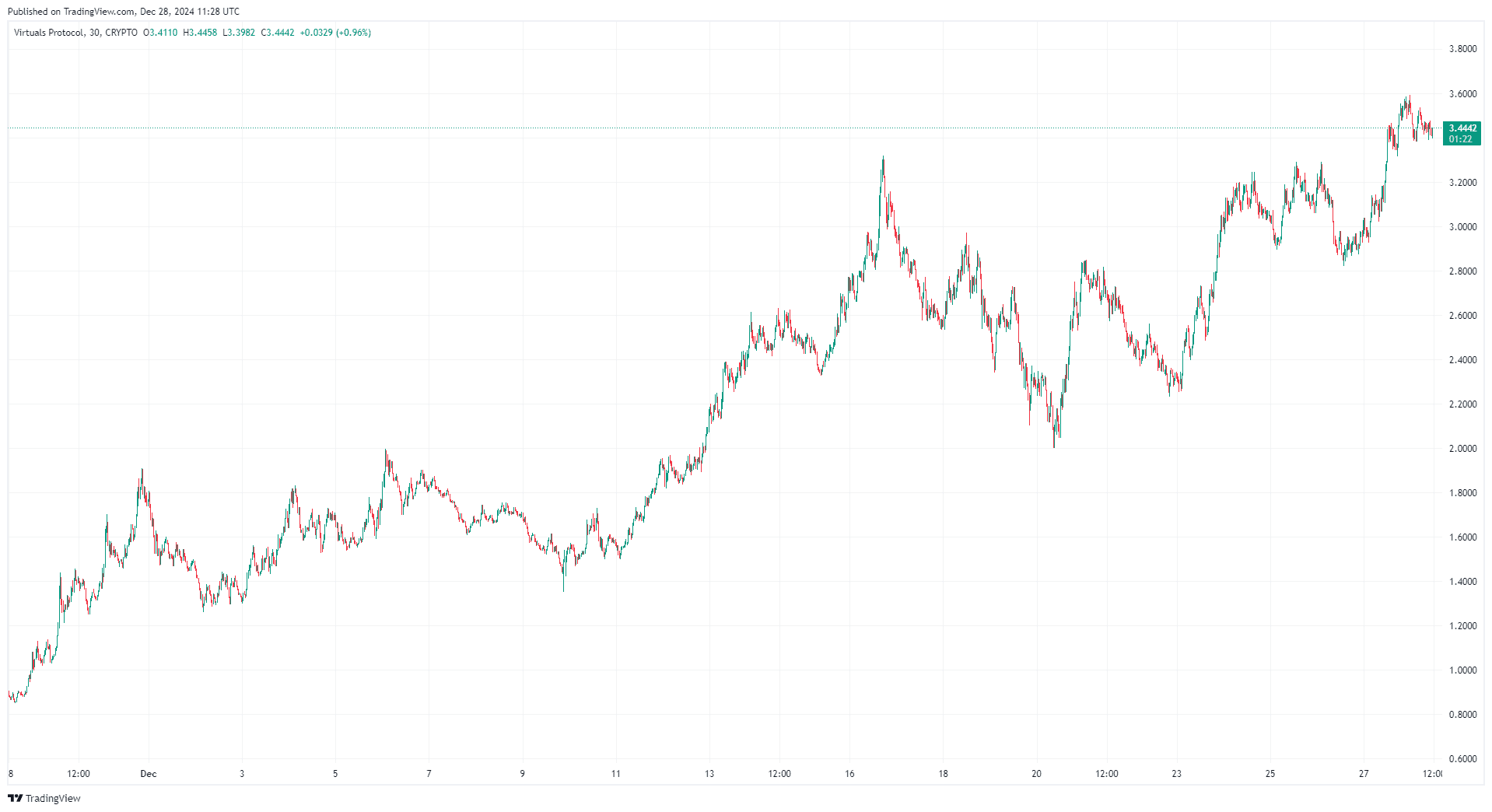
Task: Click the symbol title Virtuals Protocol
Action: pyautogui.click(x=48, y=33)
